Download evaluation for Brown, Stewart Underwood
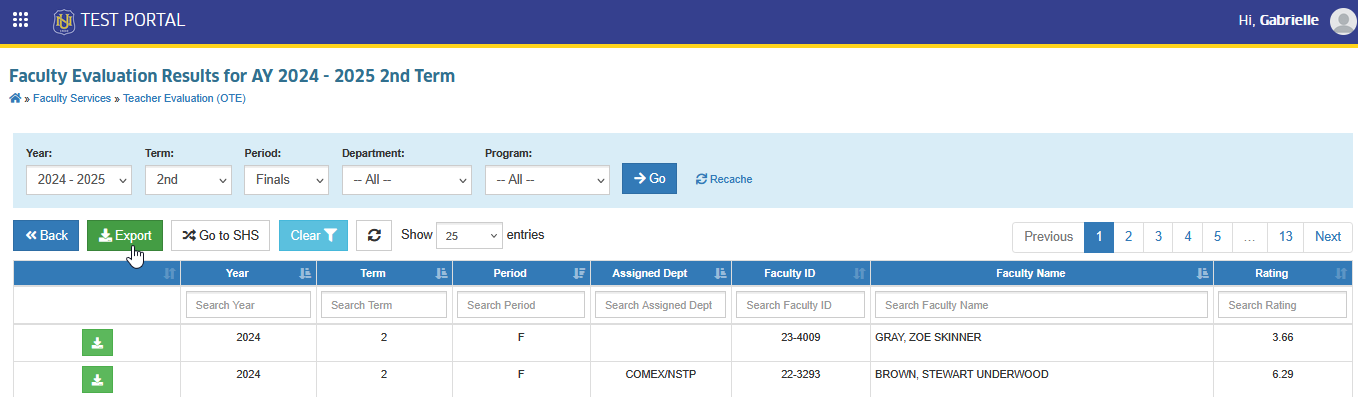The height and width of the screenshot is (397, 1358). tap(97, 380)
